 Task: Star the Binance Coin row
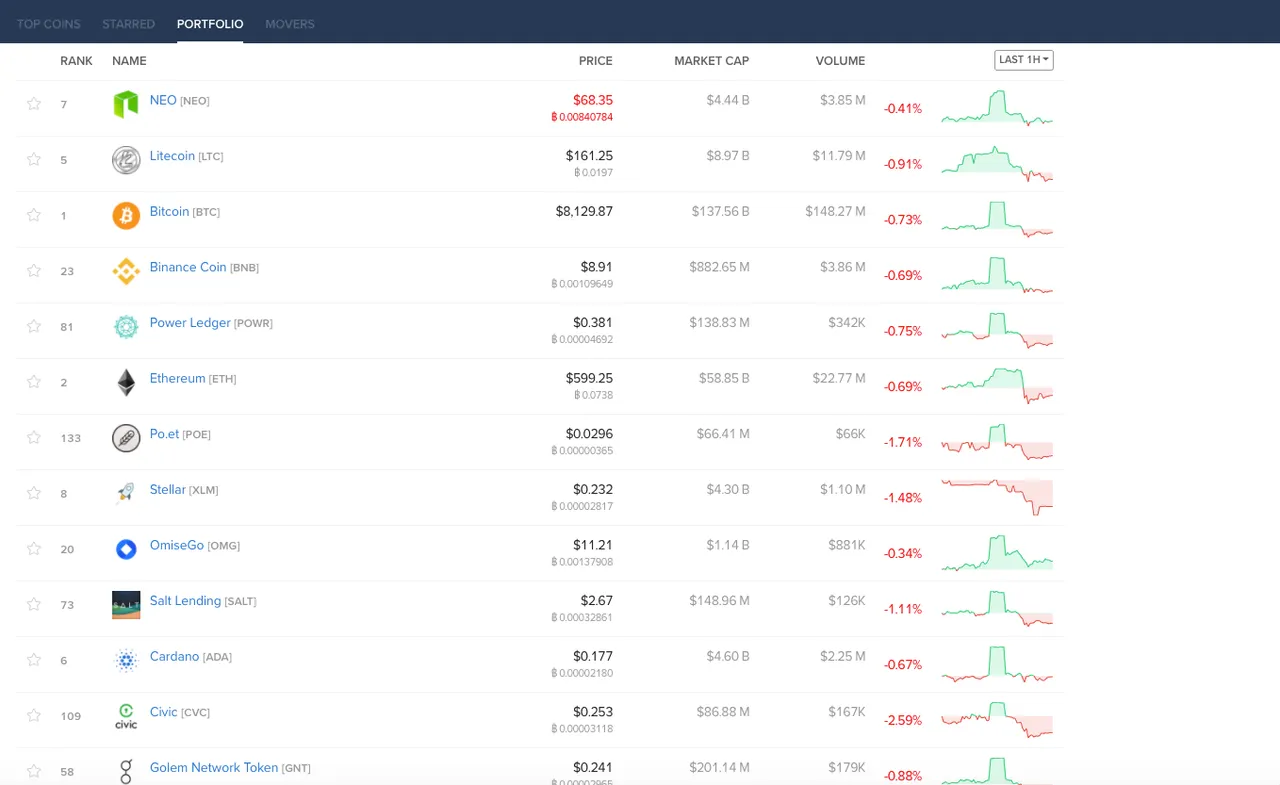[x=34, y=270]
